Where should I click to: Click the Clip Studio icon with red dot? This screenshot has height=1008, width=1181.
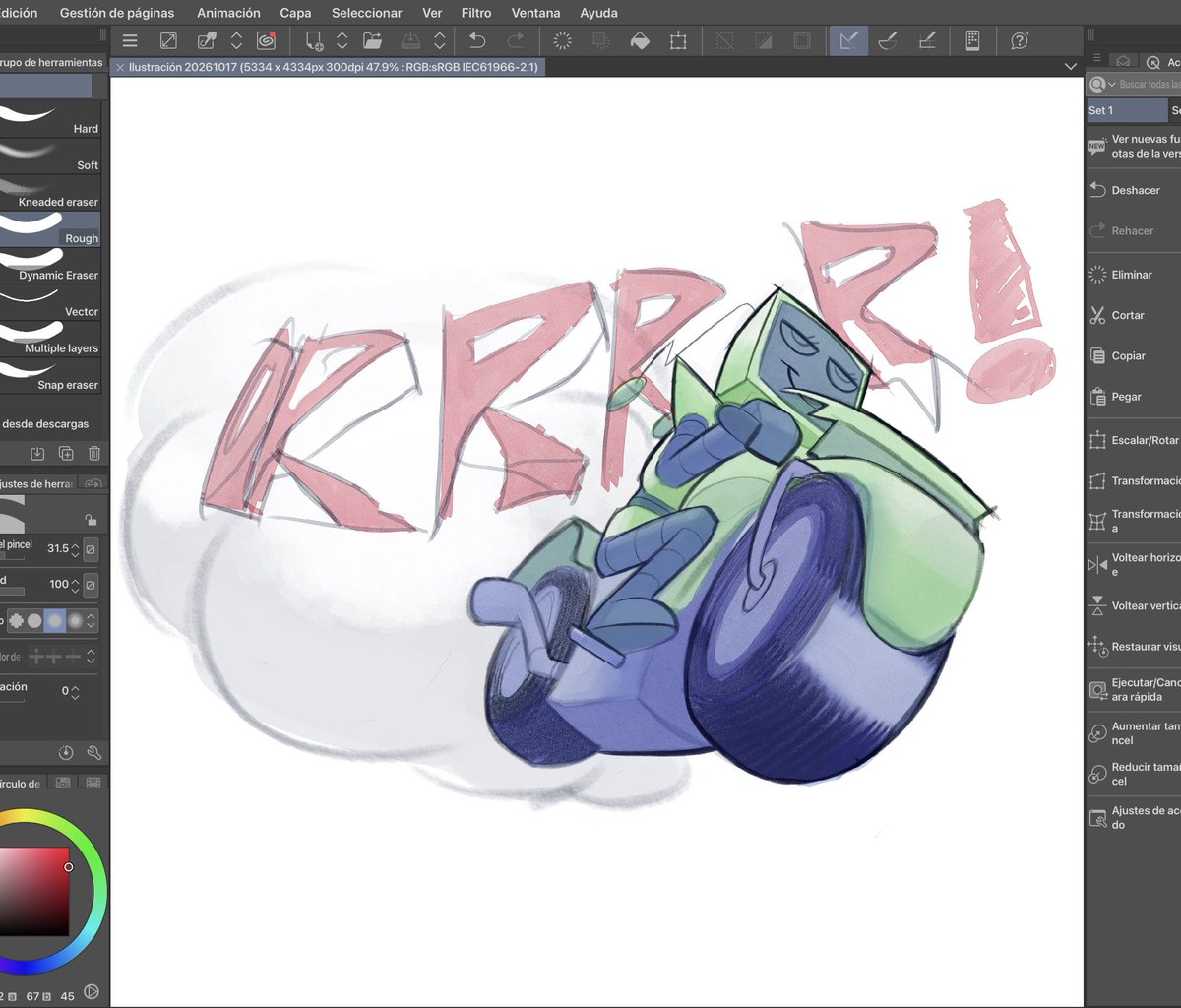pyautogui.click(x=266, y=40)
